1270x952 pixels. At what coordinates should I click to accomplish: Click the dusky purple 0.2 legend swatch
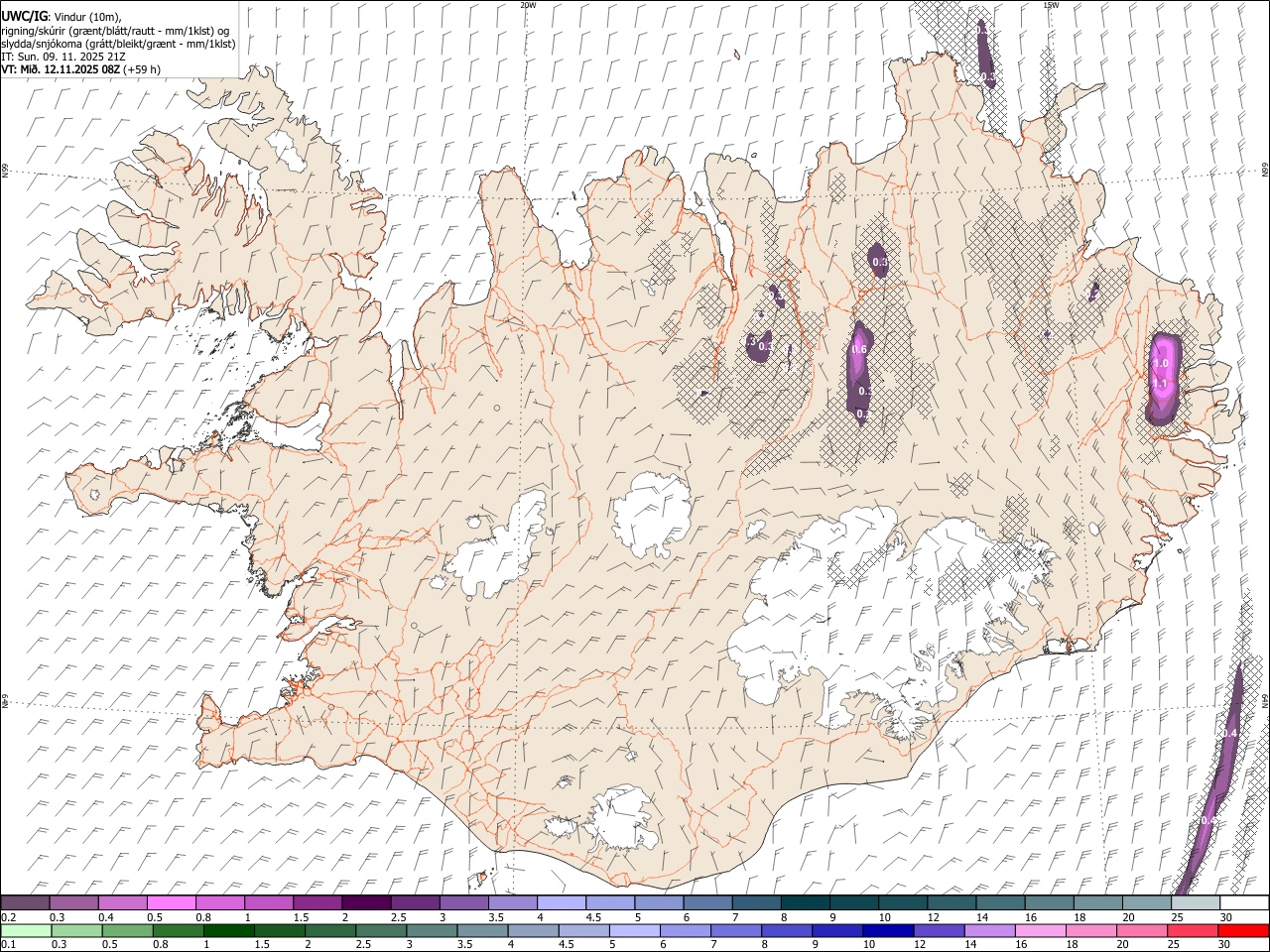tap(25, 903)
